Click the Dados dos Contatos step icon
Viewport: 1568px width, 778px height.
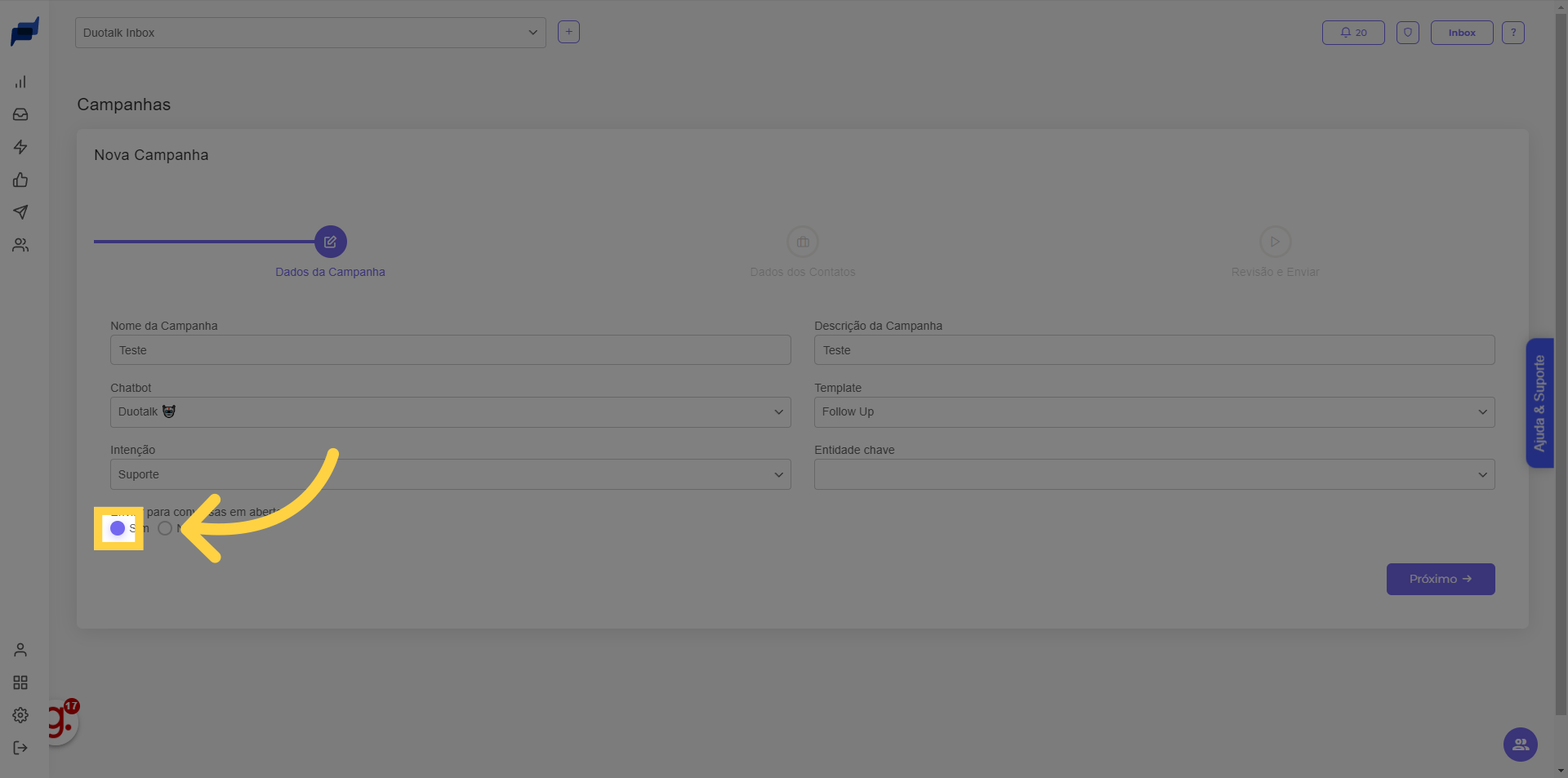pyautogui.click(x=803, y=242)
